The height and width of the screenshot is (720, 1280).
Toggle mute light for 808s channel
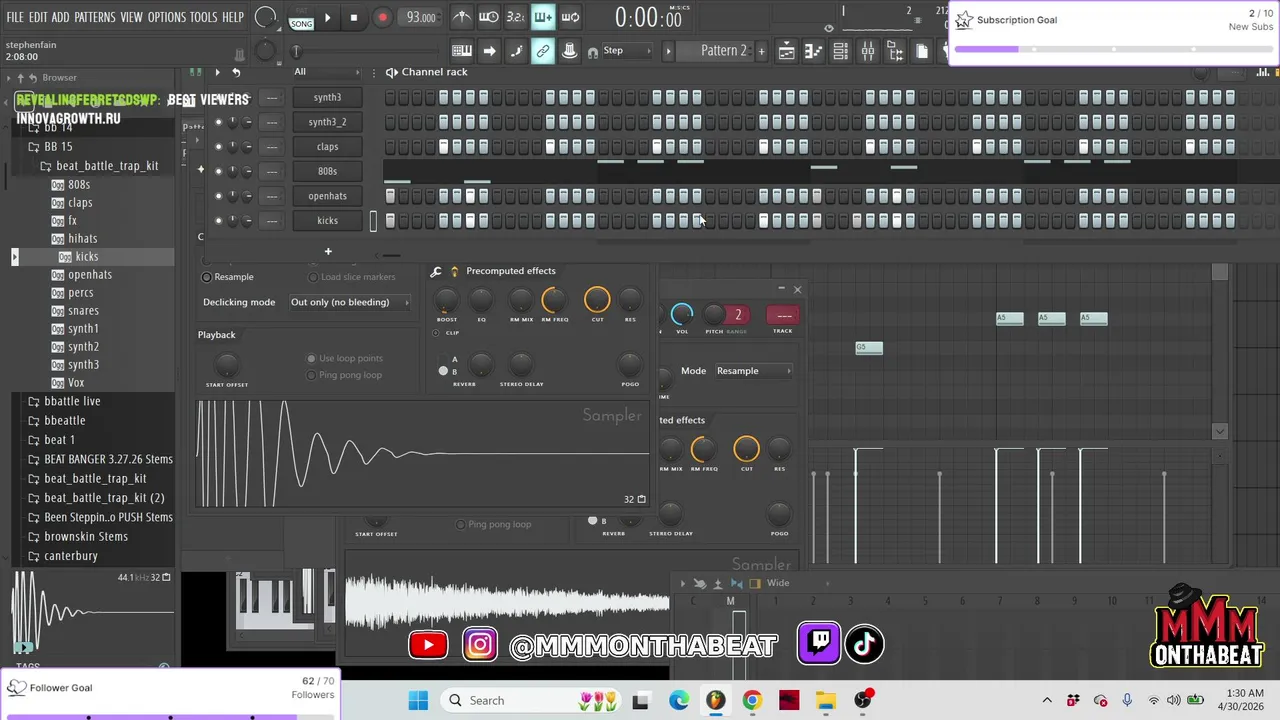[218, 171]
